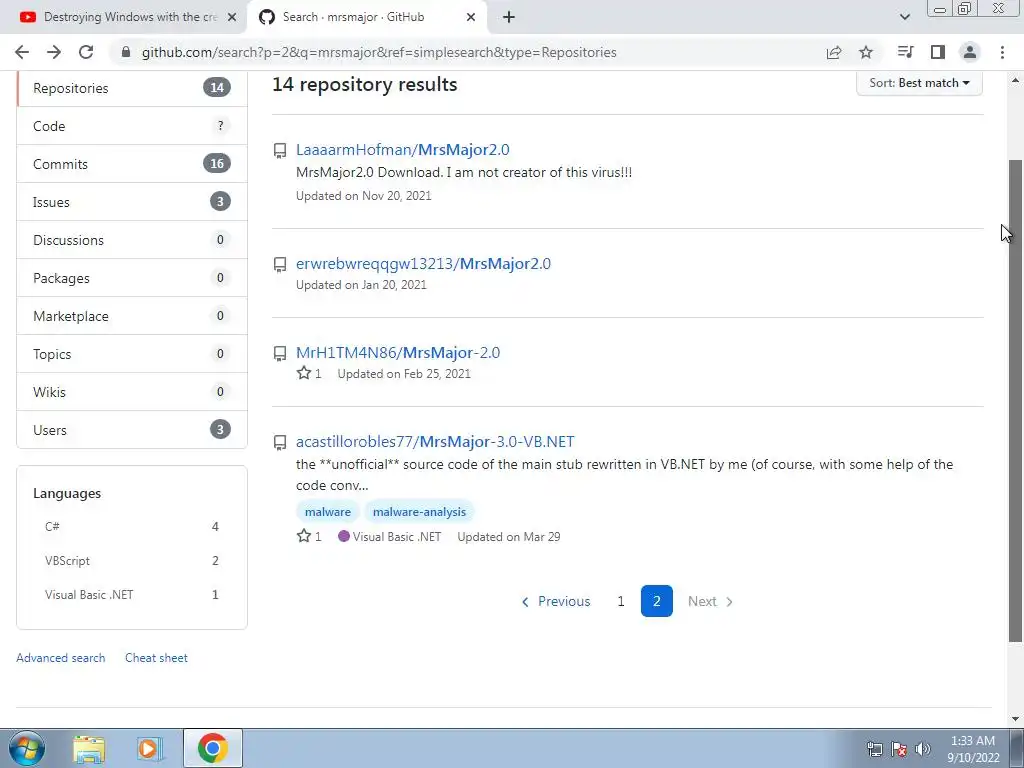This screenshot has height=768, width=1024.
Task: Select Topics filter in sidebar
Action: 132,354
